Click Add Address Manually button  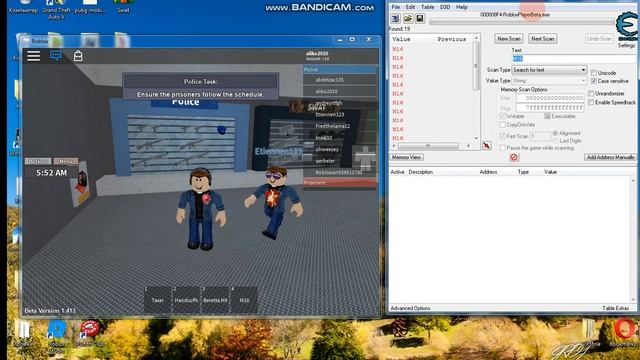click(610, 157)
